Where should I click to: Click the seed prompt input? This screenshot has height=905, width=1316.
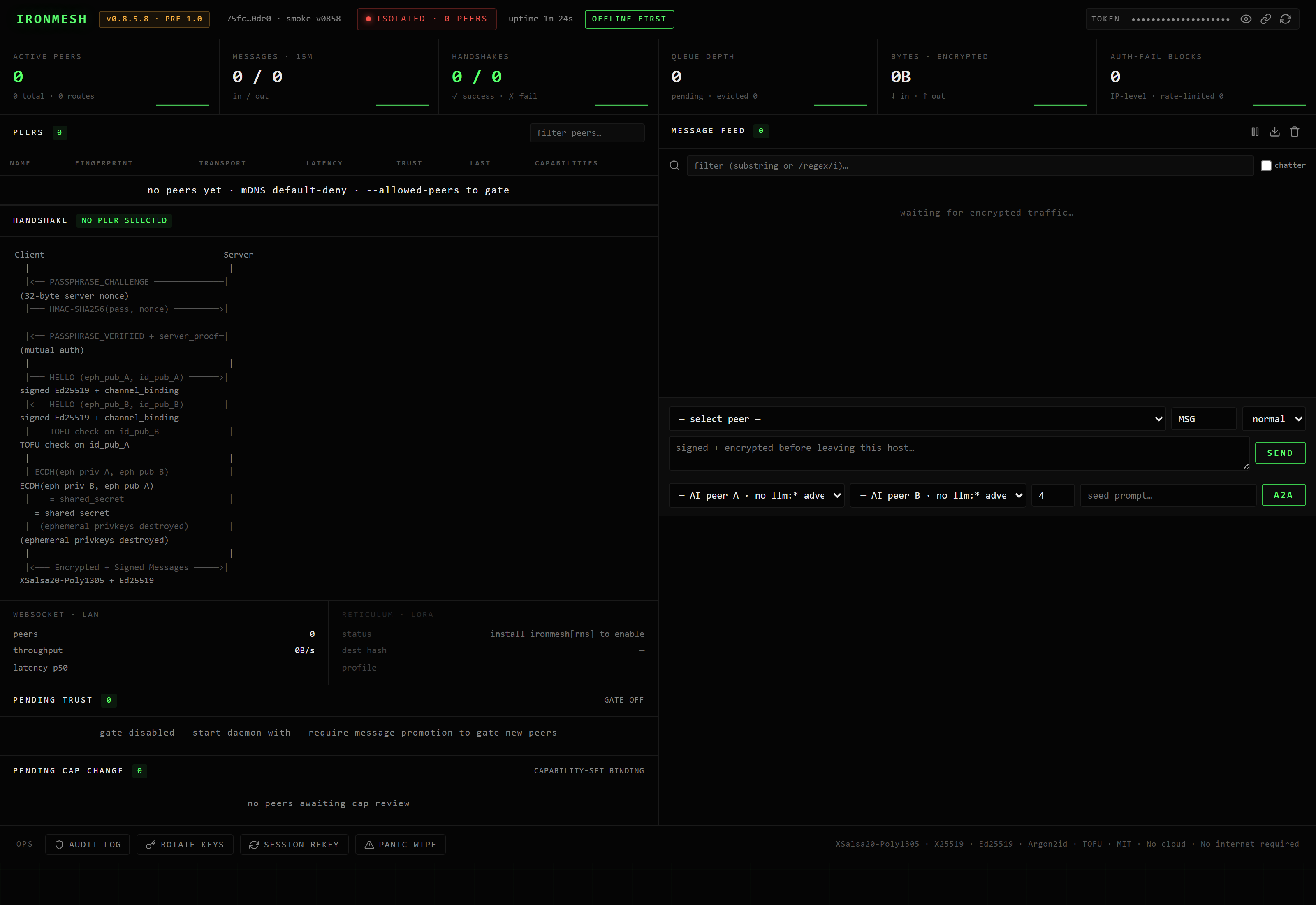pyautogui.click(x=1168, y=496)
